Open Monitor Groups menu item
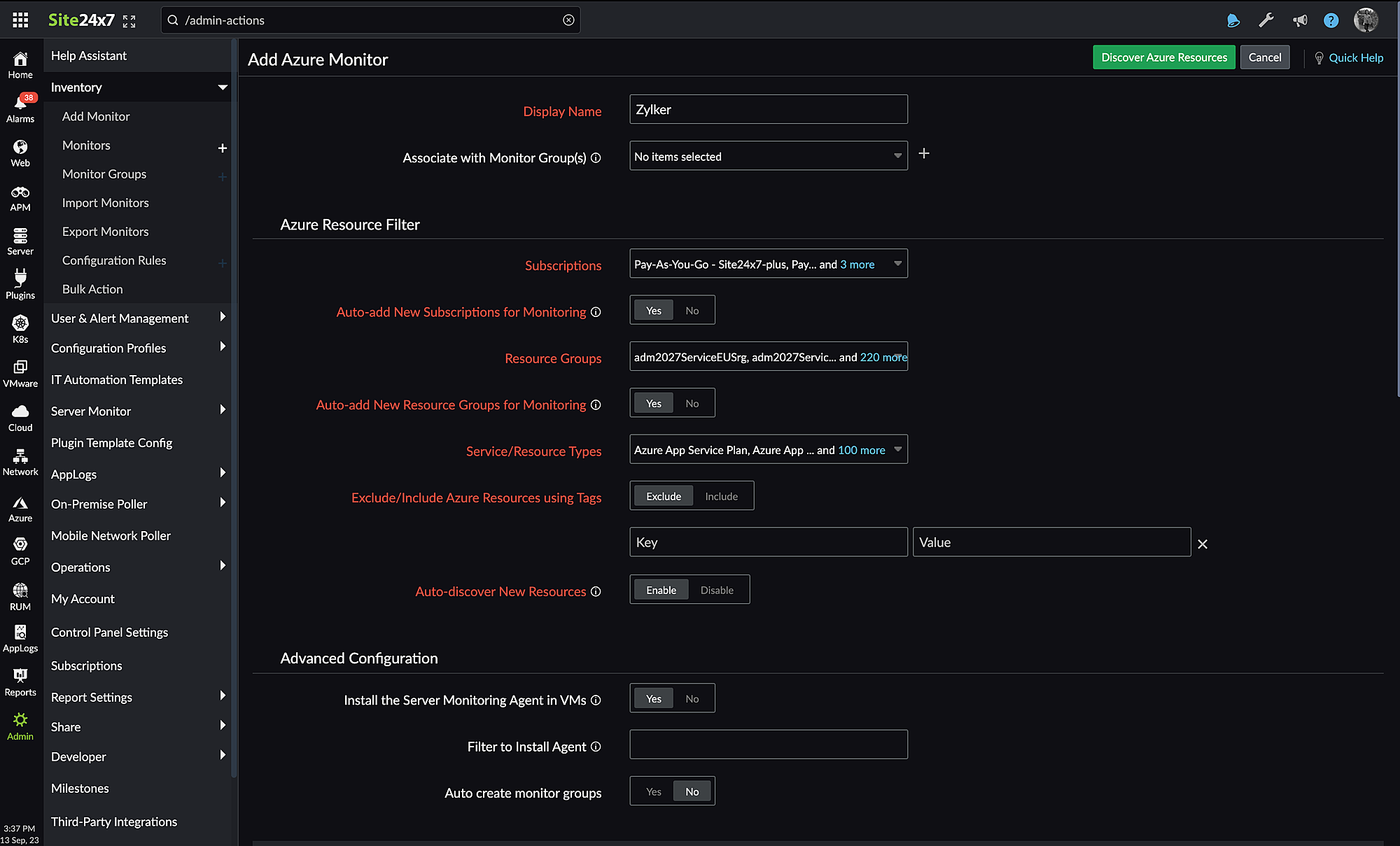This screenshot has width=1400, height=846. point(104,174)
